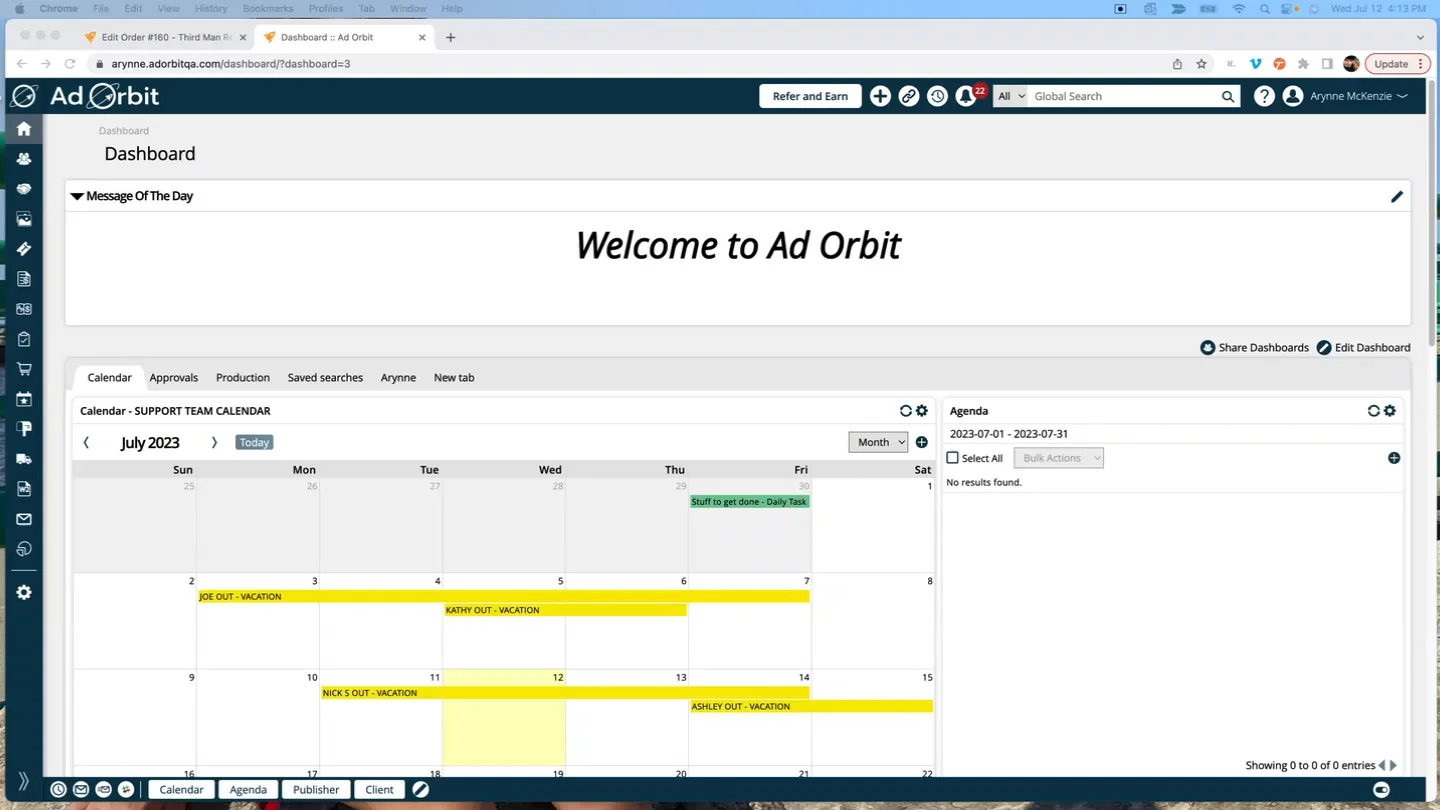The image size is (1440, 810).
Task: Refresh the Support Team Calendar widget
Action: point(906,411)
